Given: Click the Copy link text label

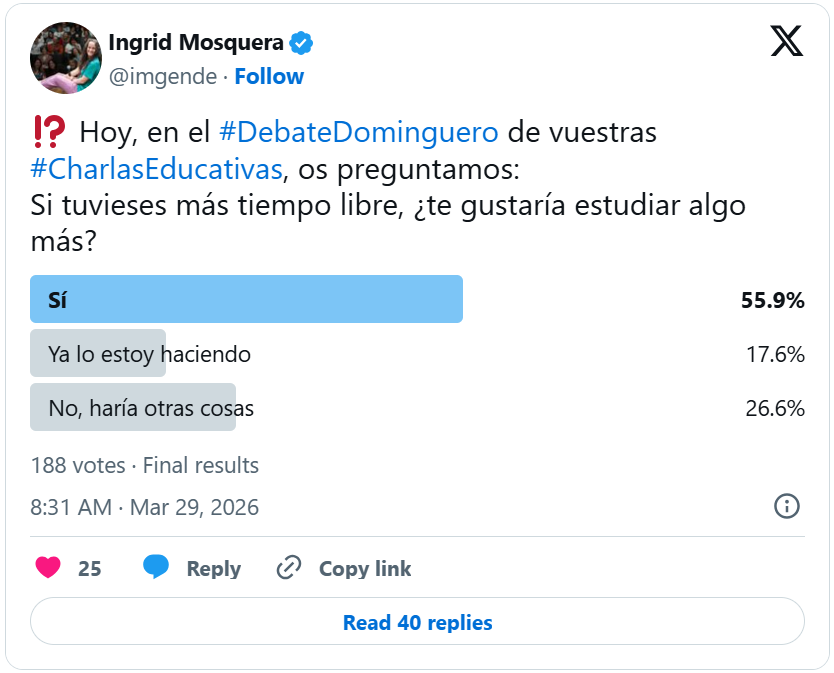Looking at the screenshot, I should (365, 568).
